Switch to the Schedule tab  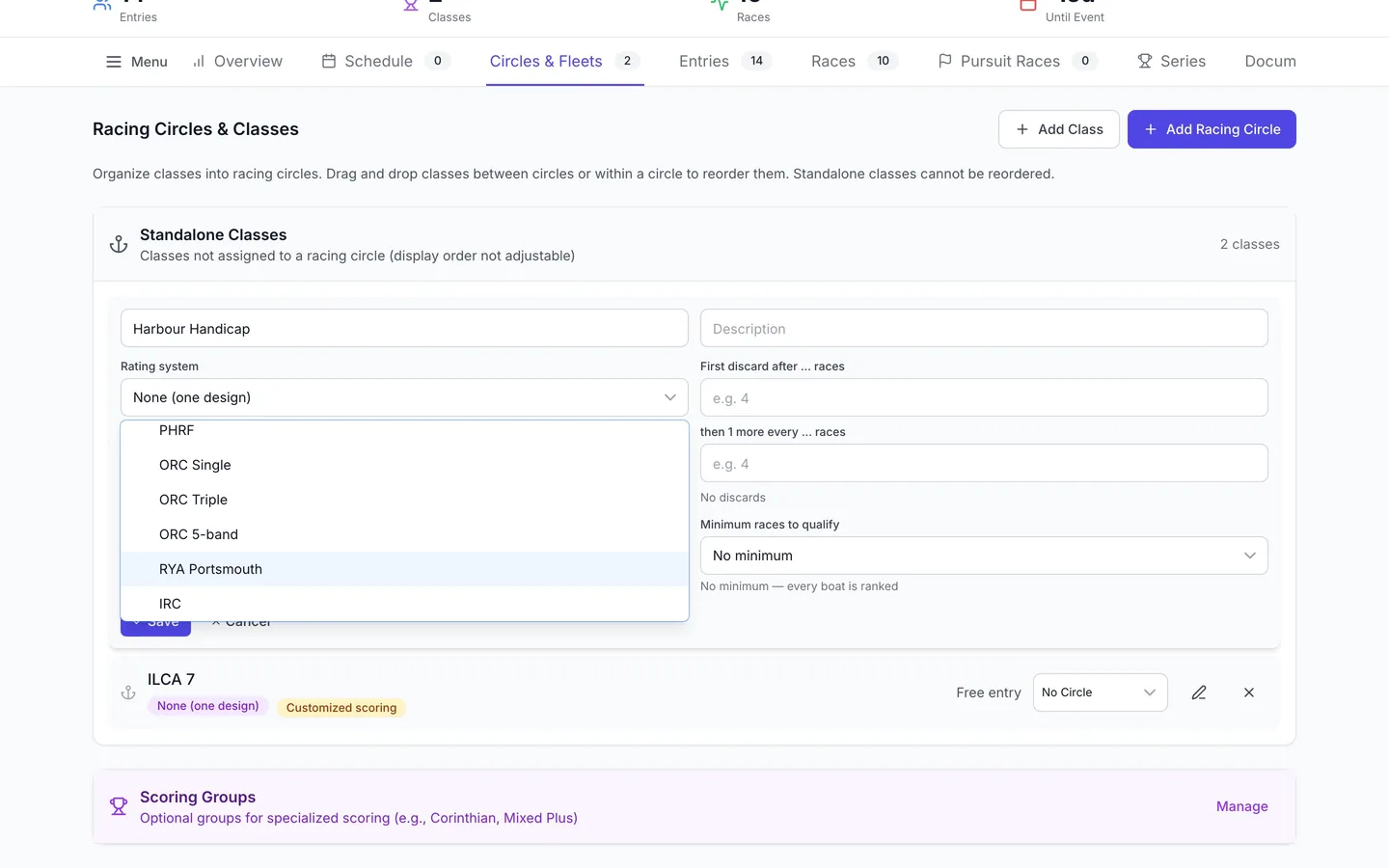[x=386, y=62]
